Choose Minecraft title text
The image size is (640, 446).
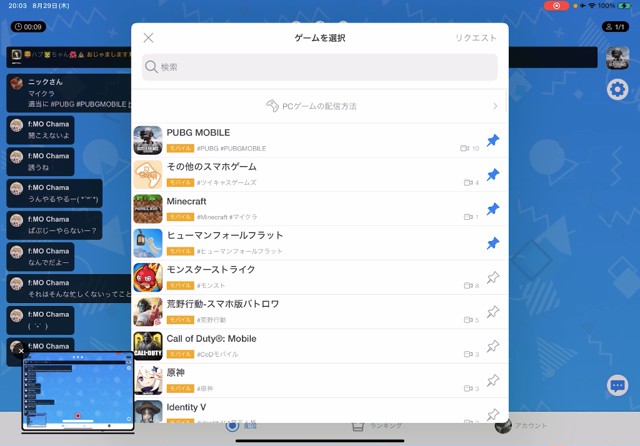[187, 201]
